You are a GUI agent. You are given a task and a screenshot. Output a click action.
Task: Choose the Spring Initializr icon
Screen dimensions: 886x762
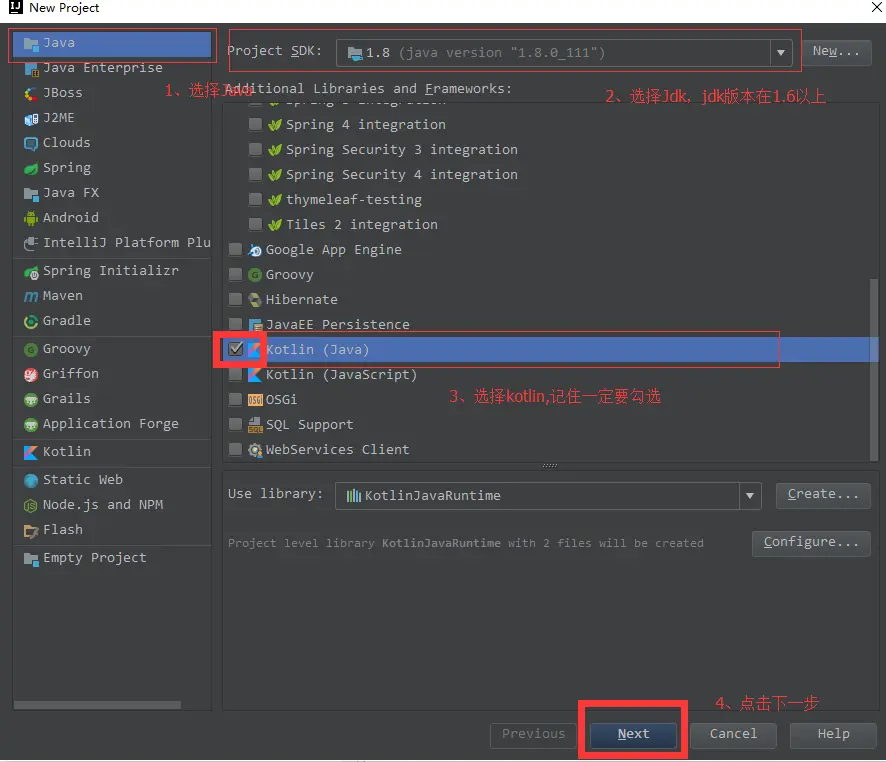point(31,271)
